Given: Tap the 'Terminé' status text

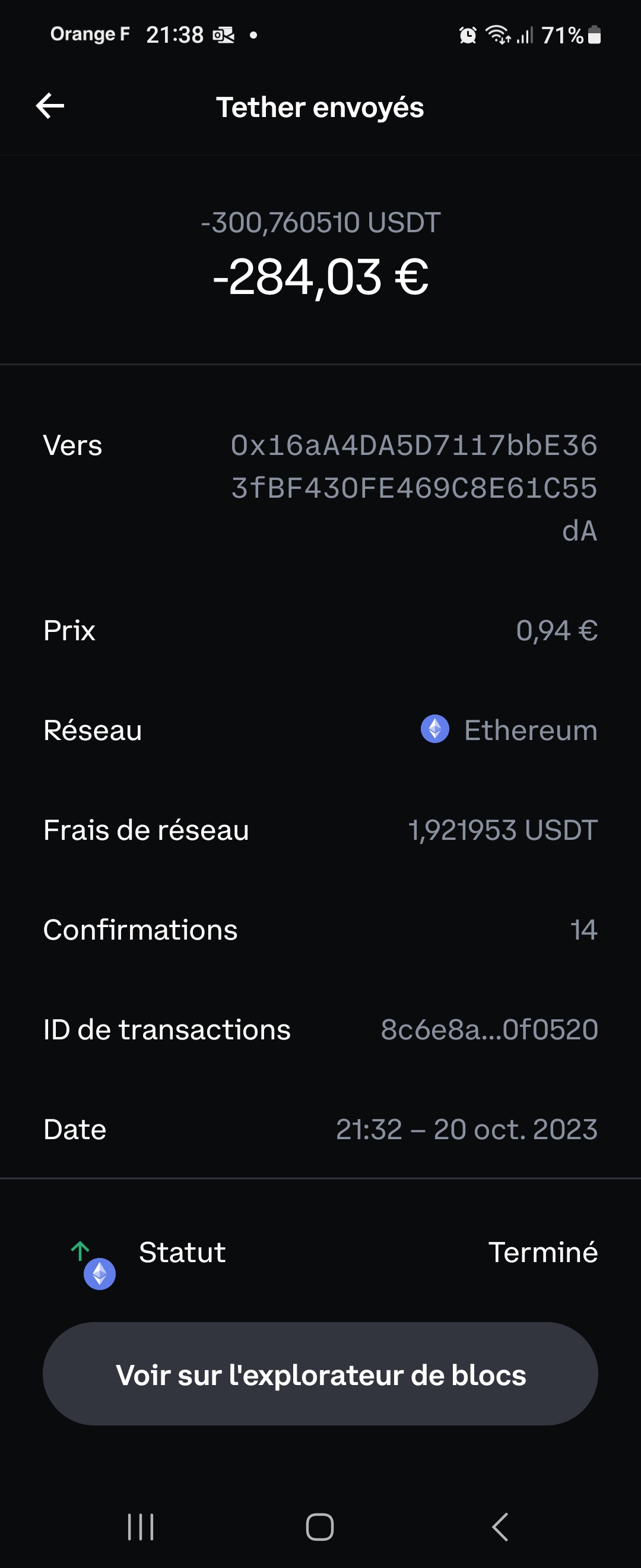Looking at the screenshot, I should [542, 1252].
